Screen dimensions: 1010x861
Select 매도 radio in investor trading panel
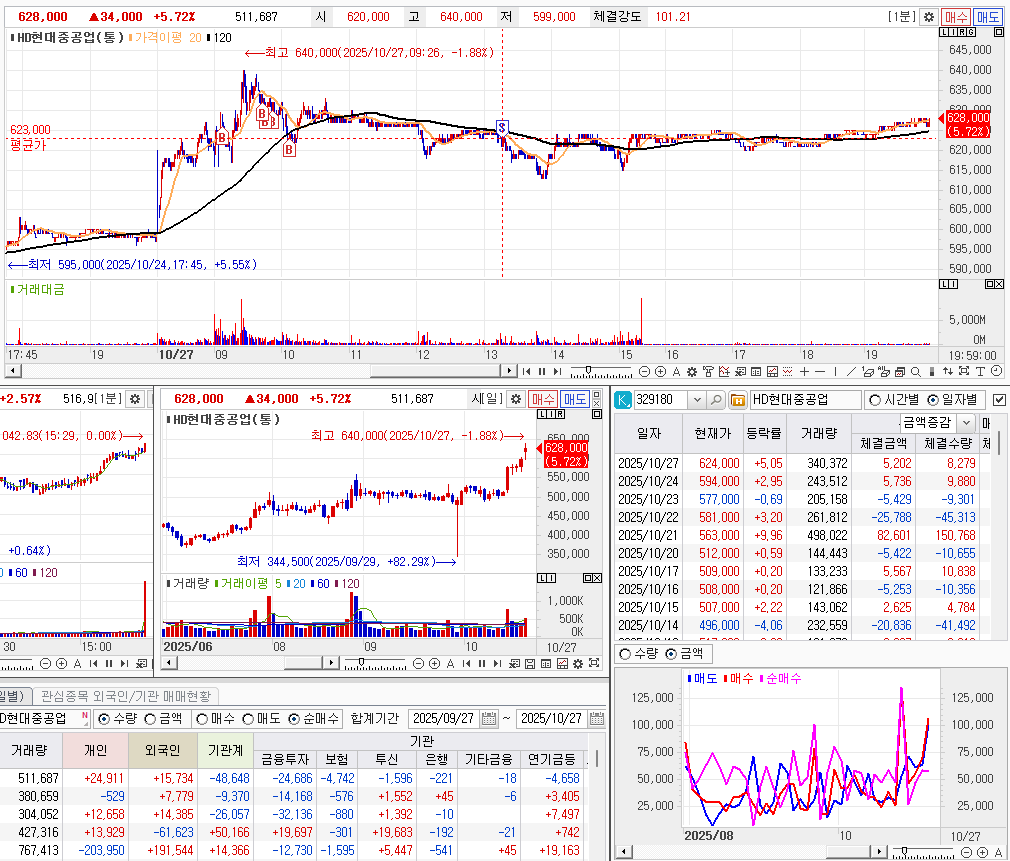(x=248, y=719)
